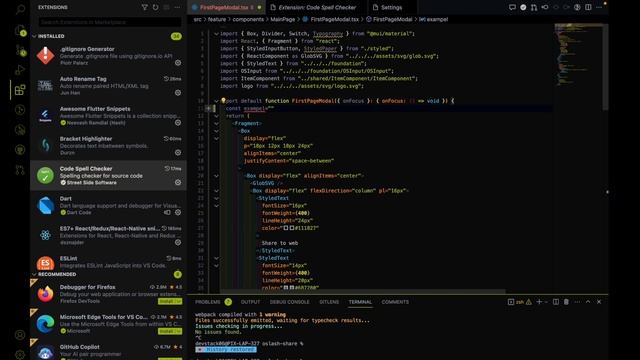Click the editor minimap
The height and width of the screenshot is (360, 640).
click(x=578, y=56)
